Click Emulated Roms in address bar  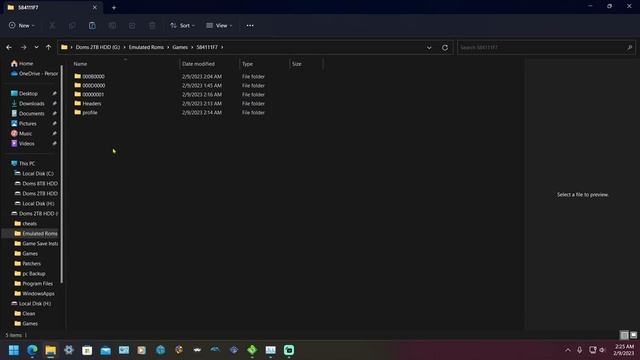pyautogui.click(x=146, y=47)
